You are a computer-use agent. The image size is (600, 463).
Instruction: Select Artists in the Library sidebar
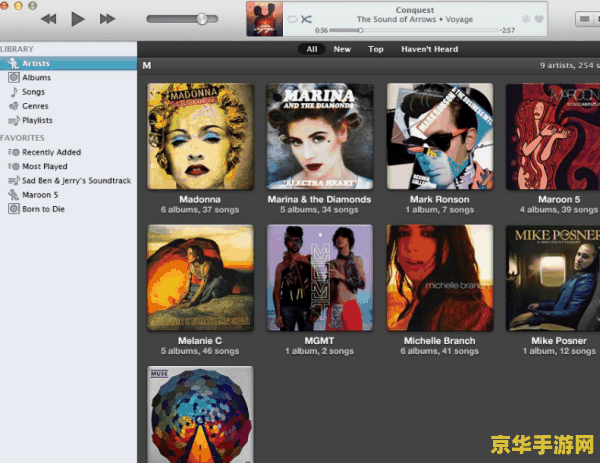(36, 63)
